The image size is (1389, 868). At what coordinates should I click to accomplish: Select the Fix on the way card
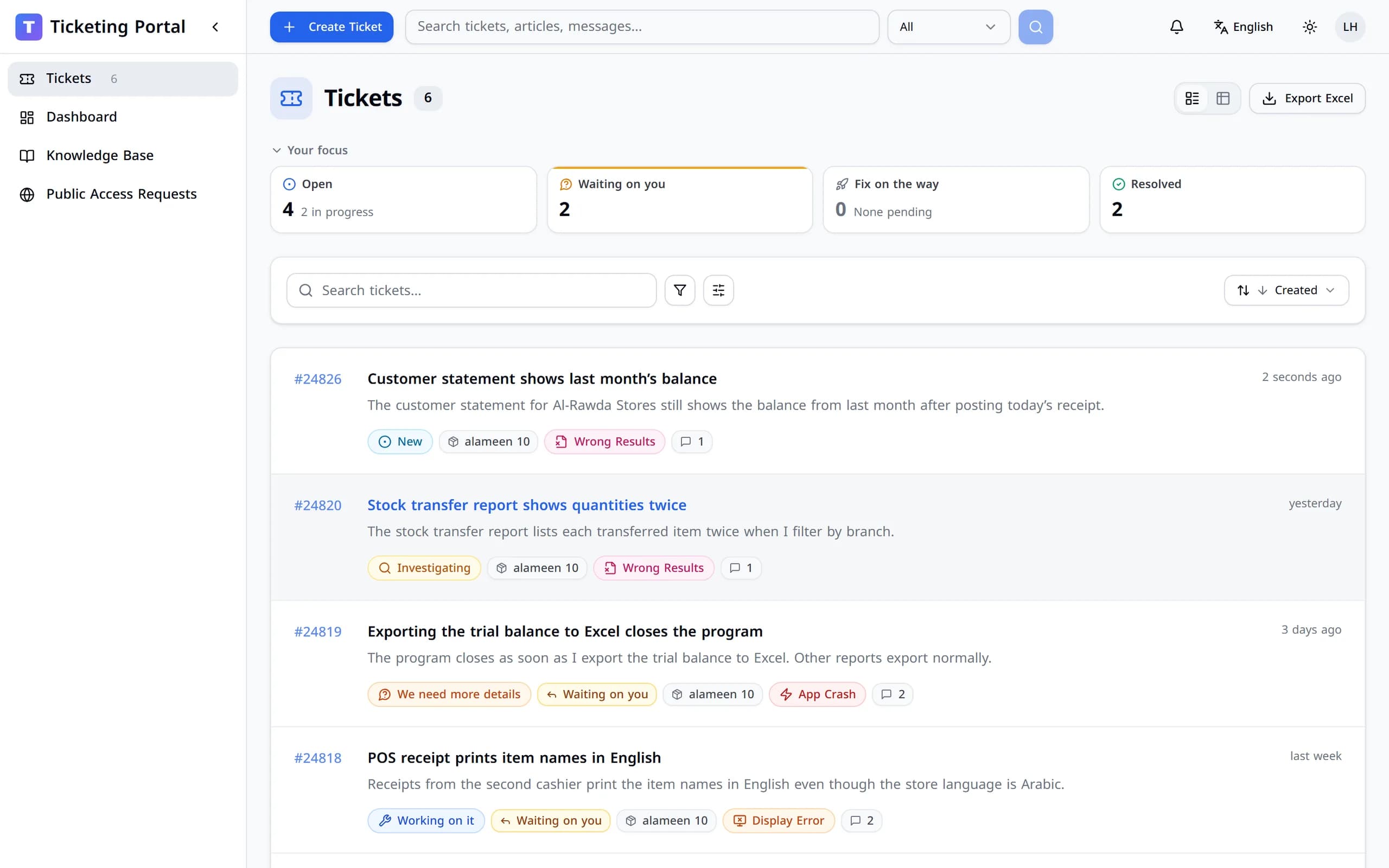coord(956,200)
